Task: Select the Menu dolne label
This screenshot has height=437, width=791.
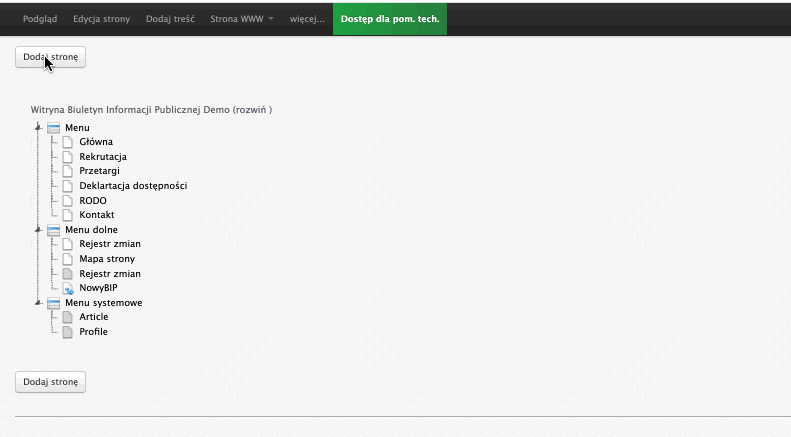Action: (91, 230)
